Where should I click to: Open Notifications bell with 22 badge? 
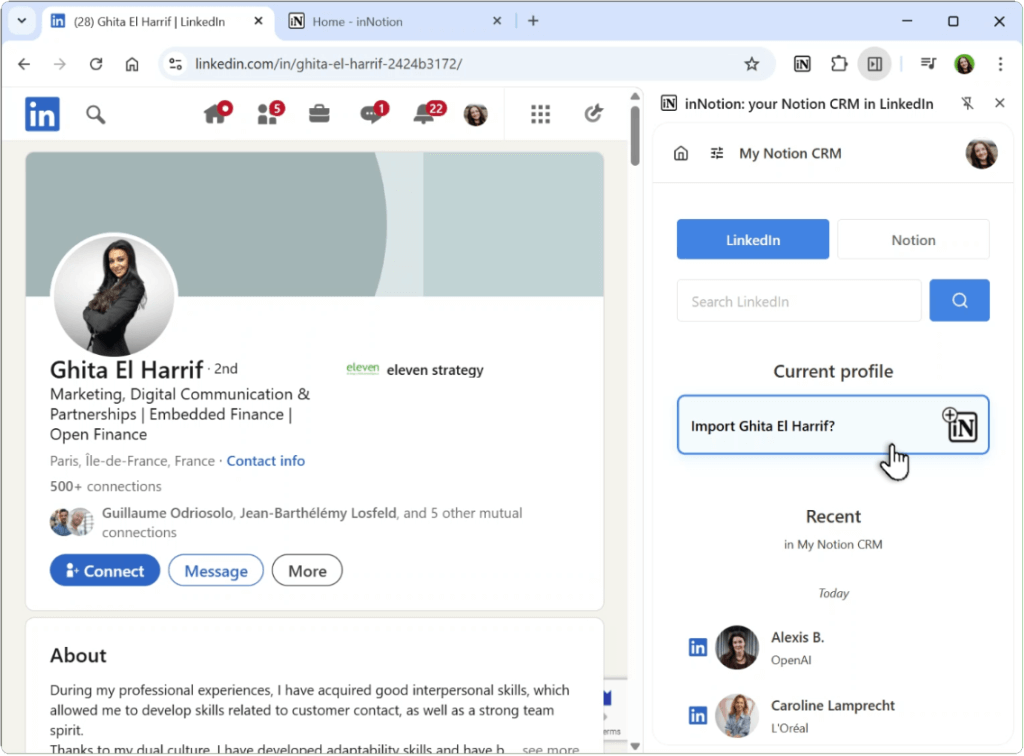click(428, 114)
